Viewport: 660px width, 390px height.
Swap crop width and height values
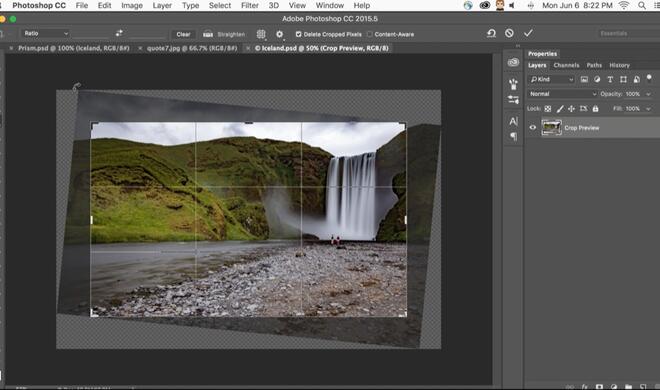119,33
